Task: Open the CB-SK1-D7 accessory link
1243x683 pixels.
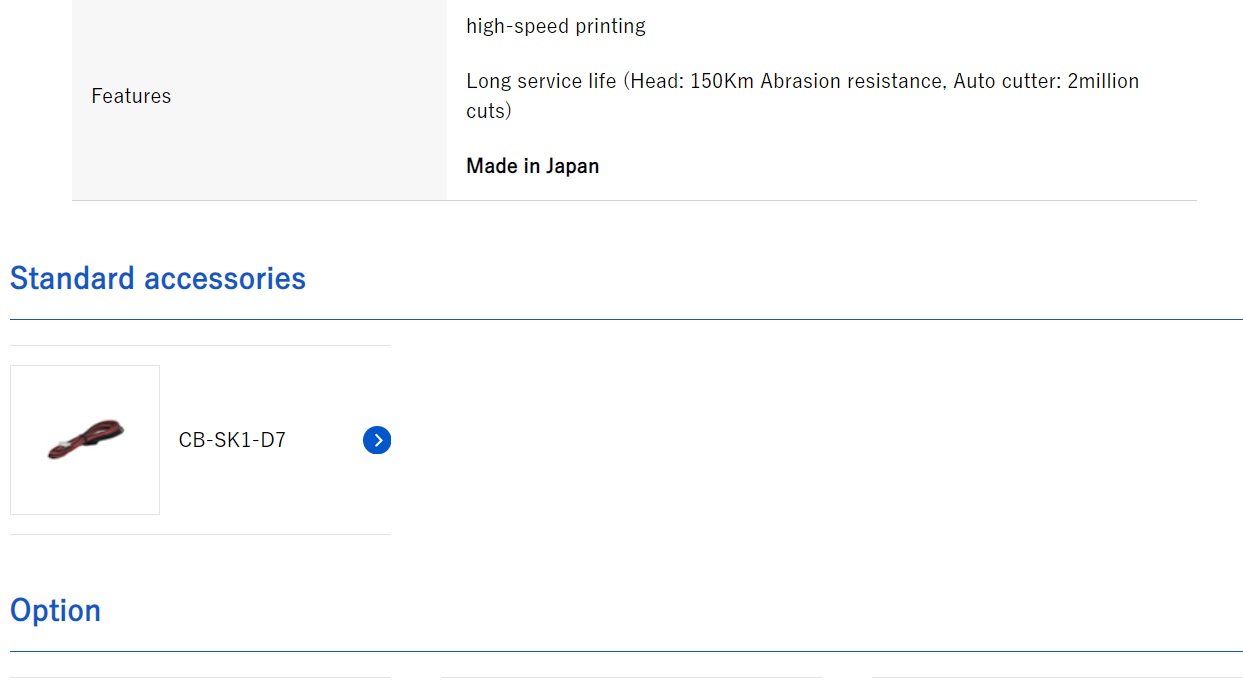Action: coord(232,440)
